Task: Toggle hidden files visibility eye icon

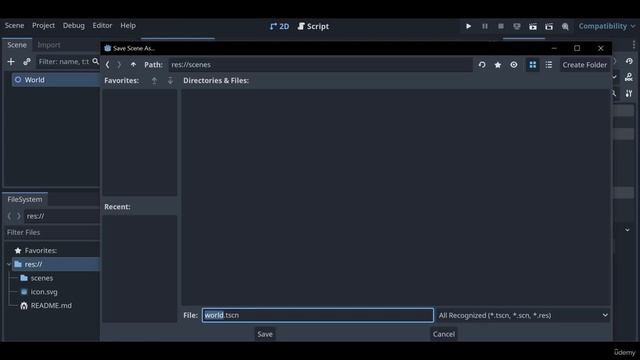Action: [x=514, y=65]
